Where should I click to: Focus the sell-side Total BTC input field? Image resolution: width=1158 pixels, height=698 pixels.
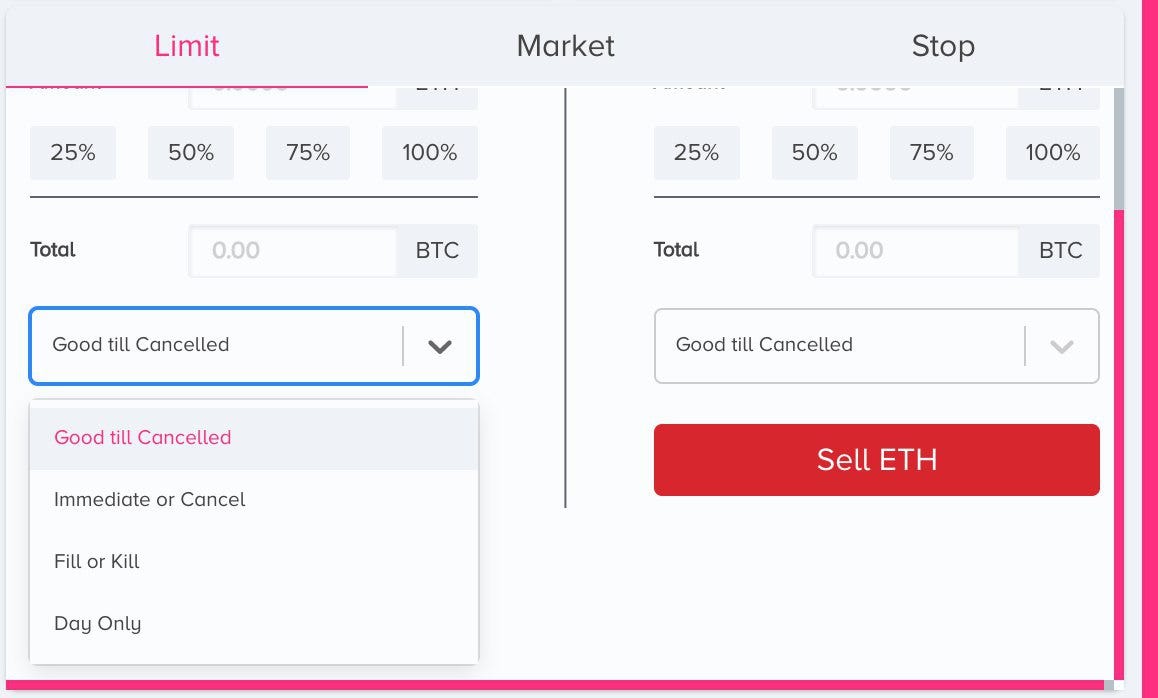916,250
